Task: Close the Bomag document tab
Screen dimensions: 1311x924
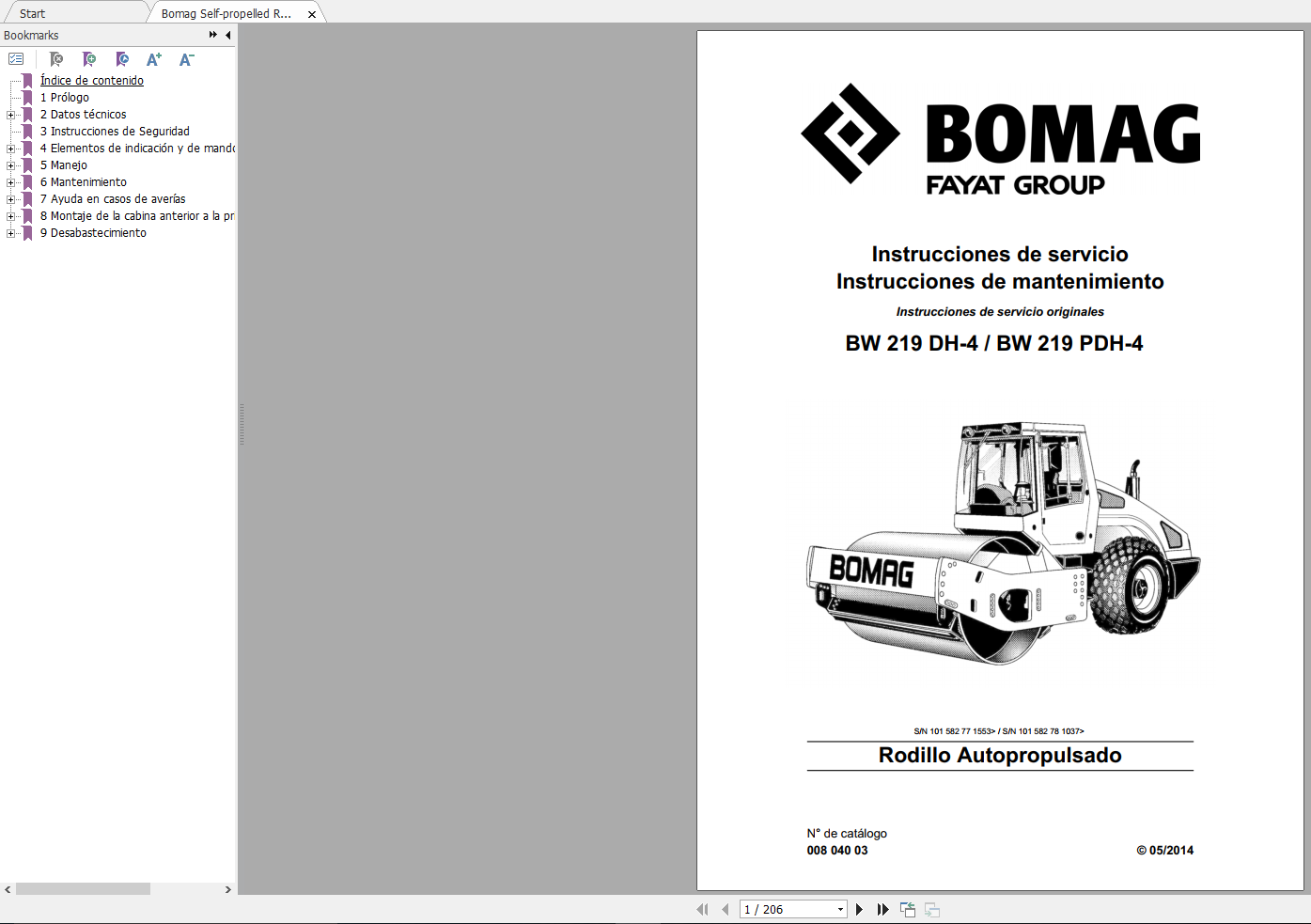Action: point(312,14)
